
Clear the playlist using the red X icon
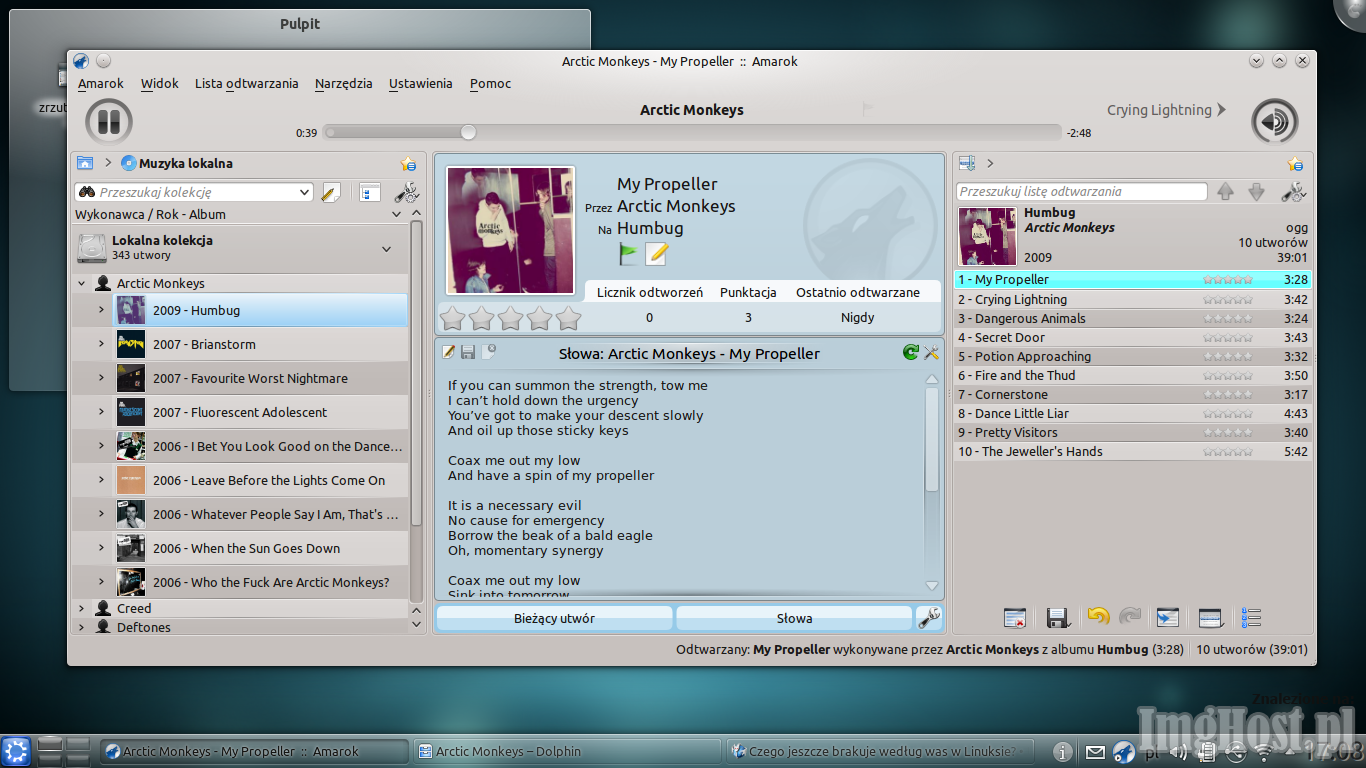point(1015,618)
